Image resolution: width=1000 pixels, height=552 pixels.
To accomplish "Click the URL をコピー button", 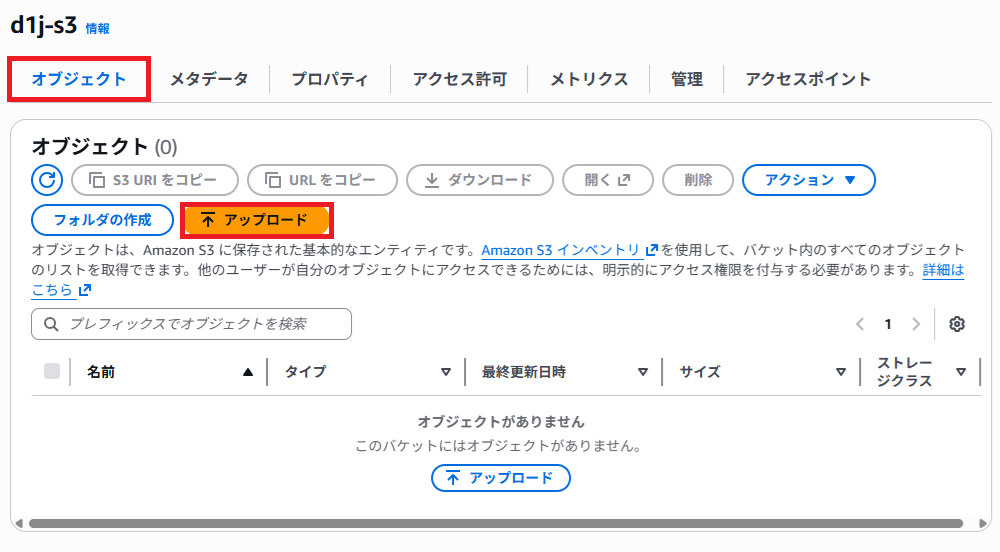I will [x=322, y=180].
